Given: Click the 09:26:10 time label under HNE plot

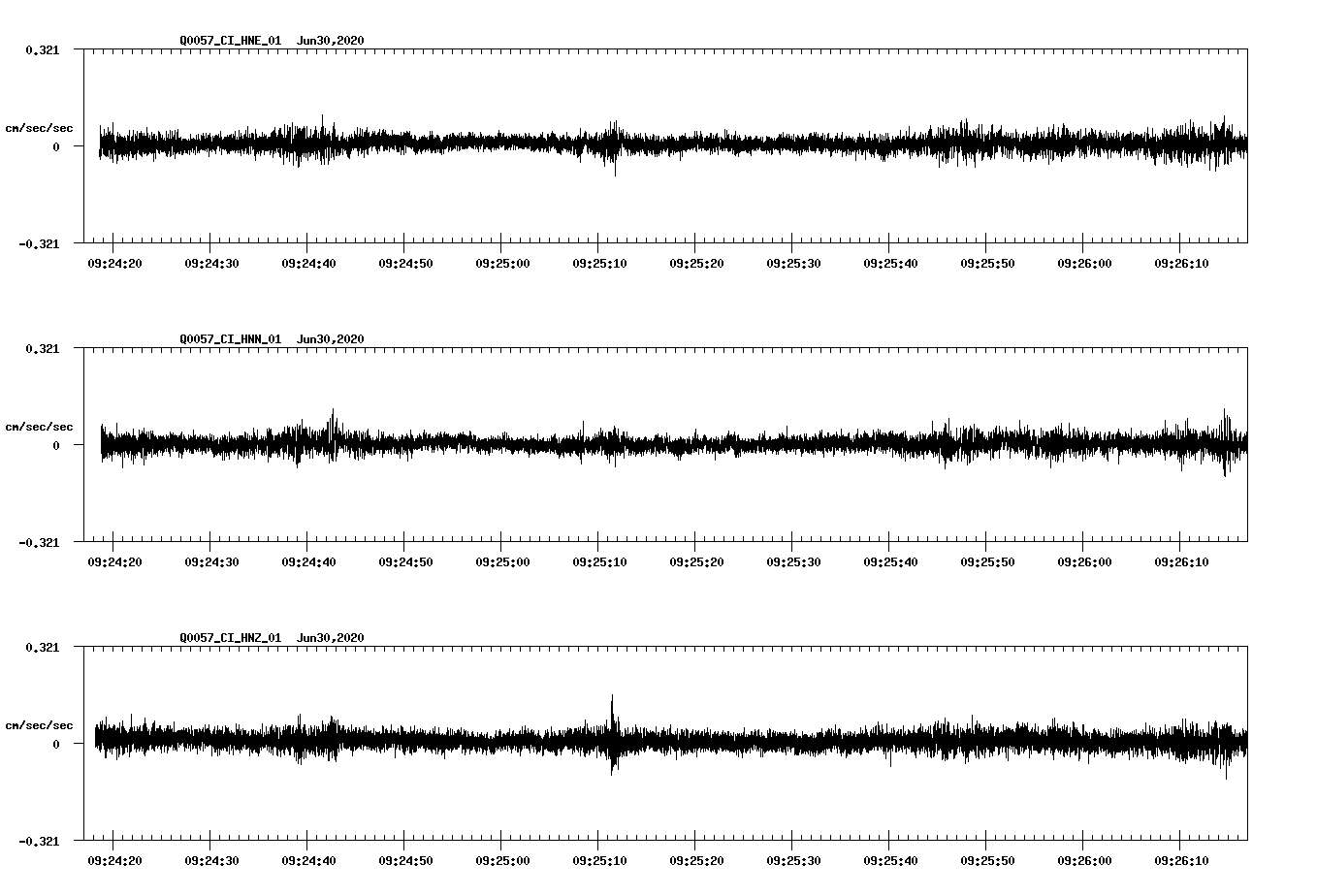Looking at the screenshot, I should tap(1181, 264).
